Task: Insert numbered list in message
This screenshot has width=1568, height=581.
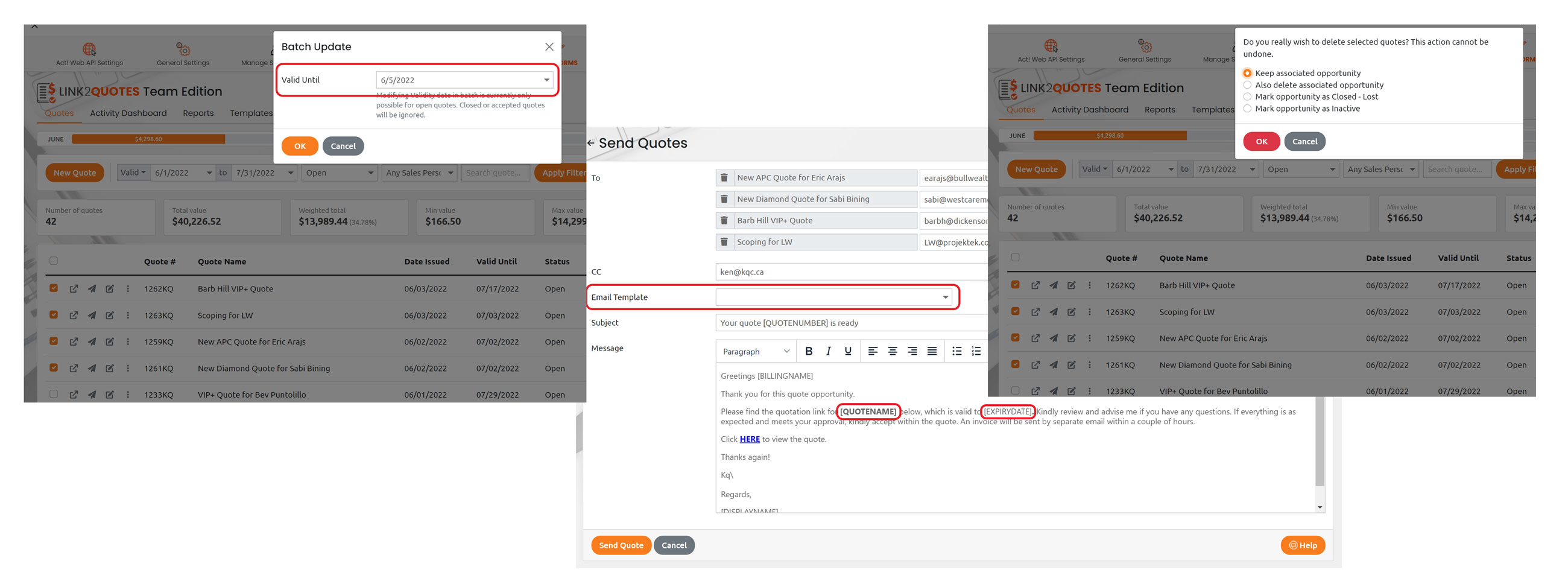Action: click(x=976, y=351)
